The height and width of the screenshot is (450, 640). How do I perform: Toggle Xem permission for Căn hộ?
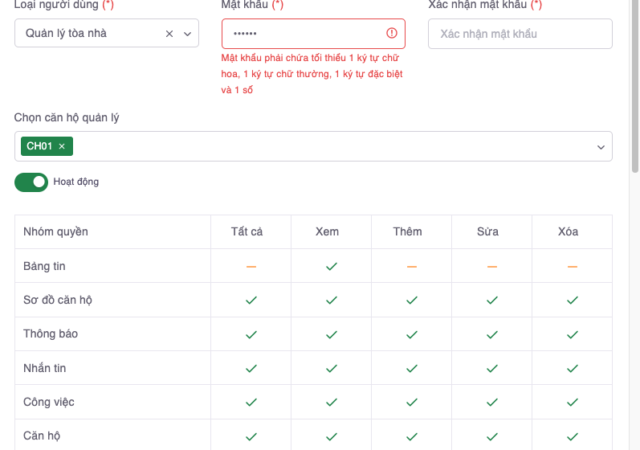[x=331, y=436]
